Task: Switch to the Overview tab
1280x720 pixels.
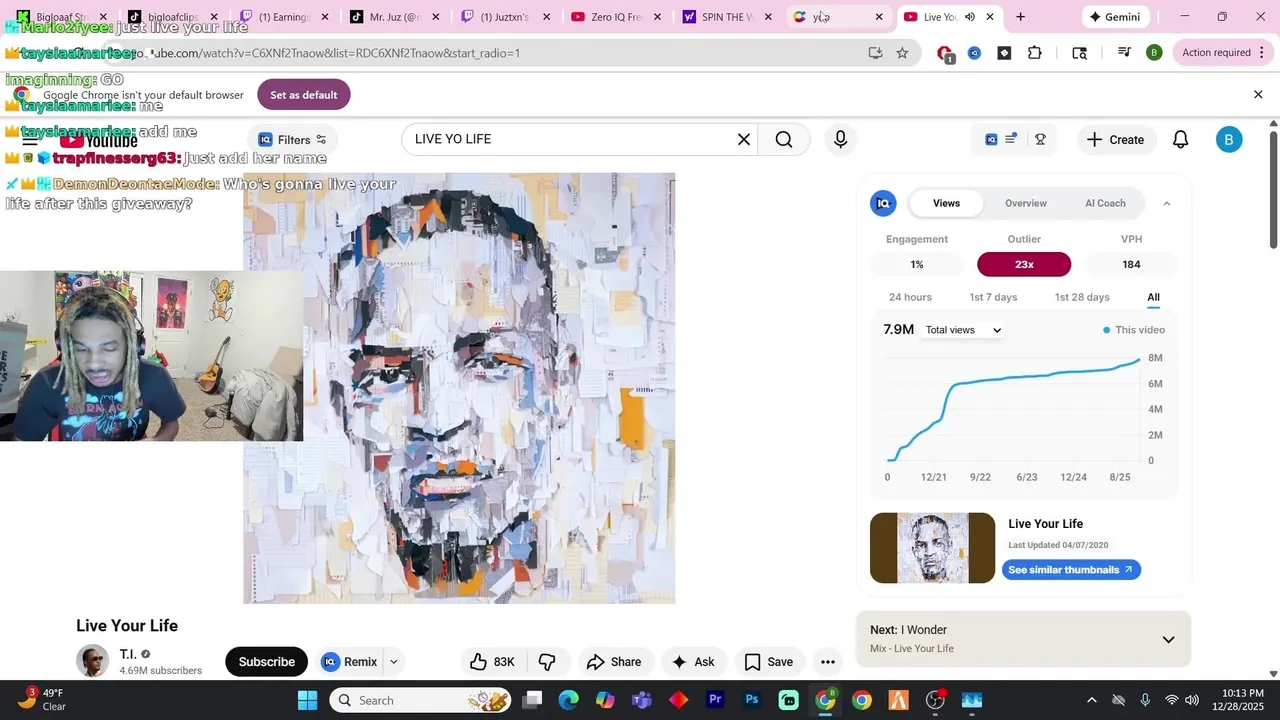Action: click(1025, 203)
